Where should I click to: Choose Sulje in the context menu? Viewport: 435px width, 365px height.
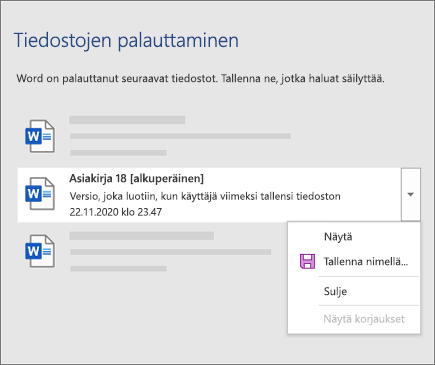pyautogui.click(x=335, y=291)
